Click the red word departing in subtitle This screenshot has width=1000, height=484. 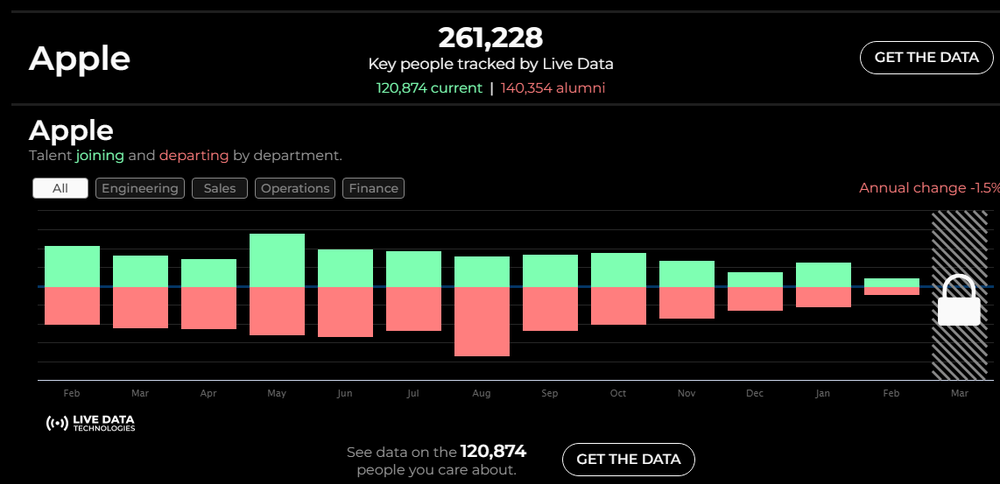tap(194, 156)
